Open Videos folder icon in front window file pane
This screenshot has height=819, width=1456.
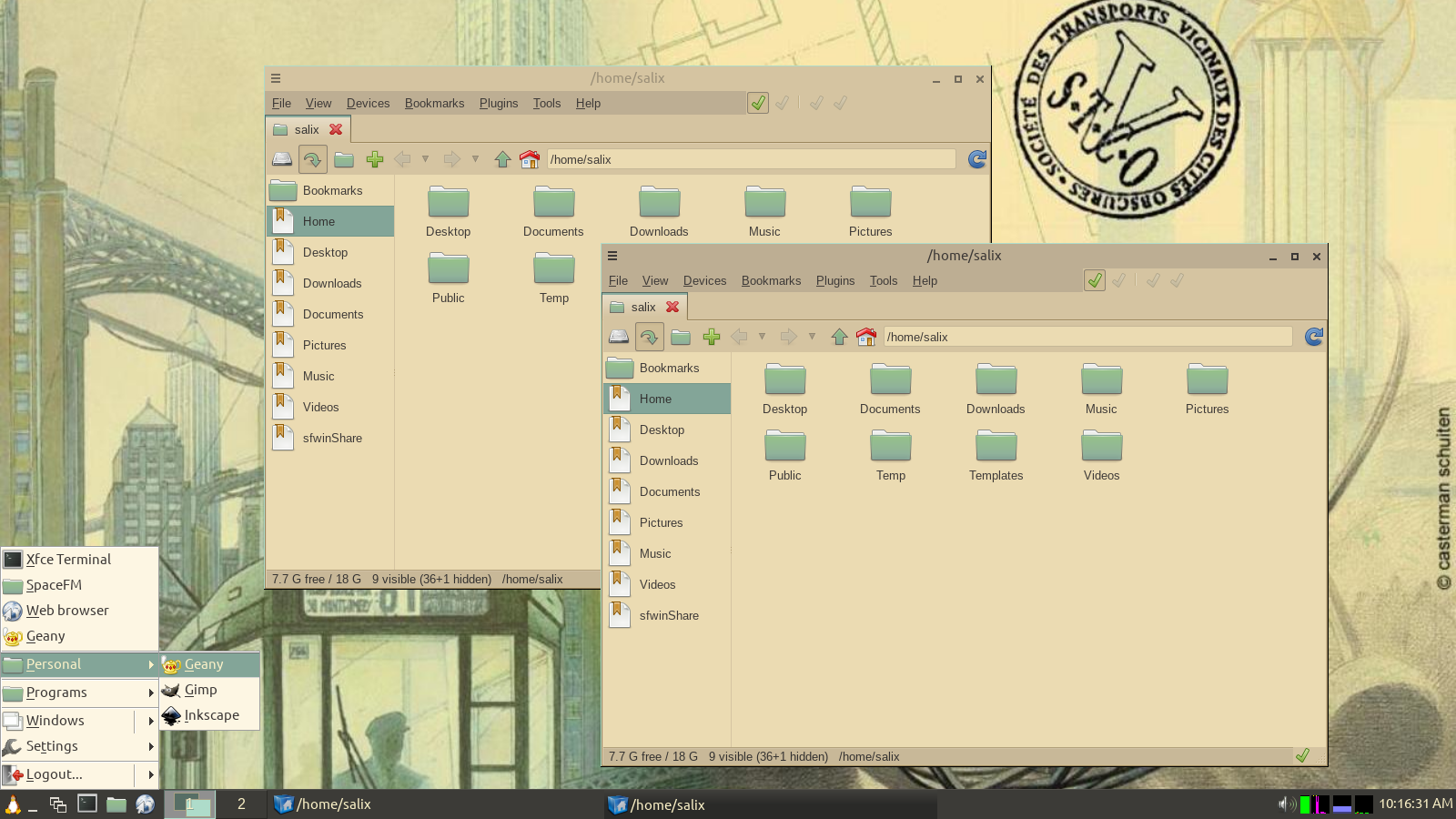click(1102, 446)
